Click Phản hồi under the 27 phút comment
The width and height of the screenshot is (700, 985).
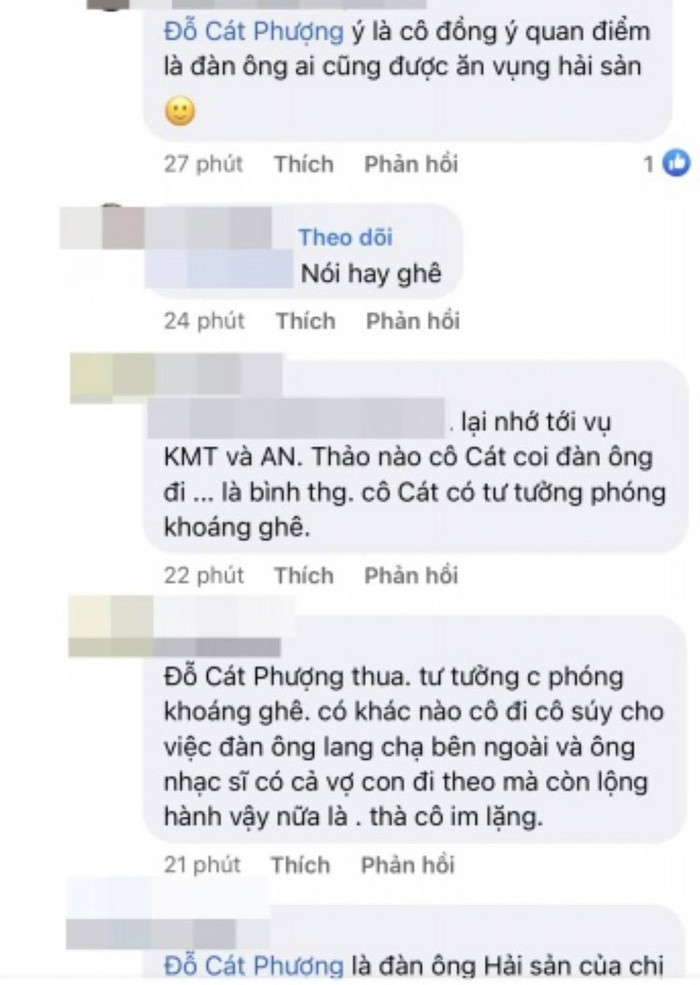[x=412, y=164]
